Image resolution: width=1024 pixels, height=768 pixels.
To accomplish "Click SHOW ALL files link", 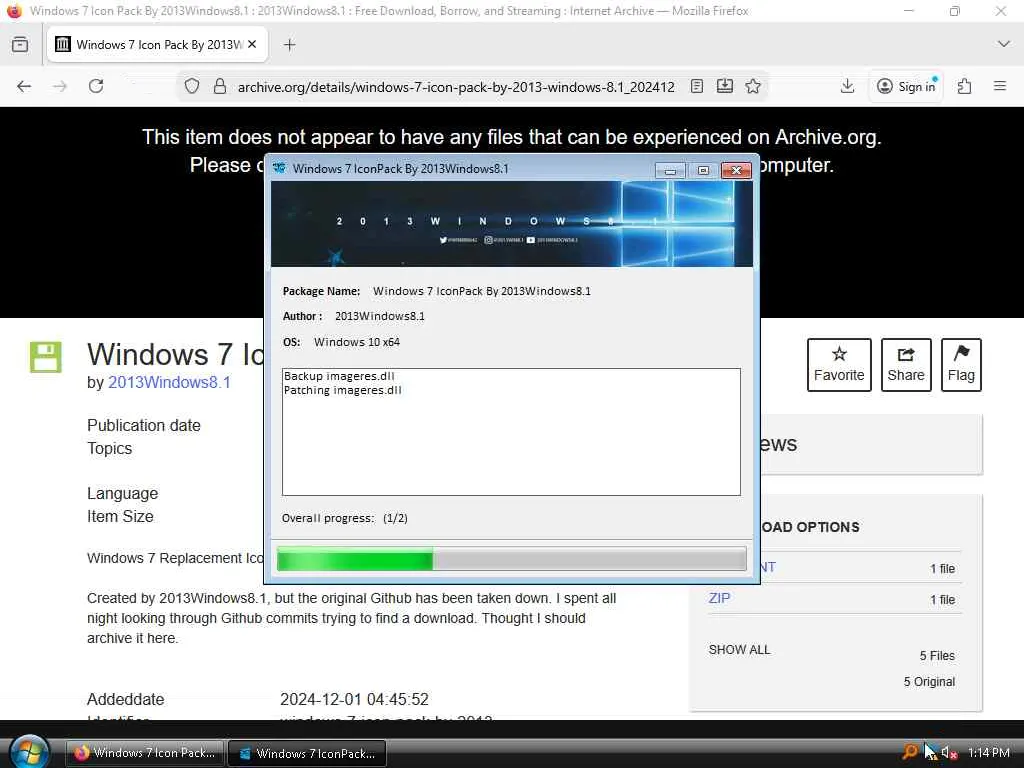I will [739, 650].
